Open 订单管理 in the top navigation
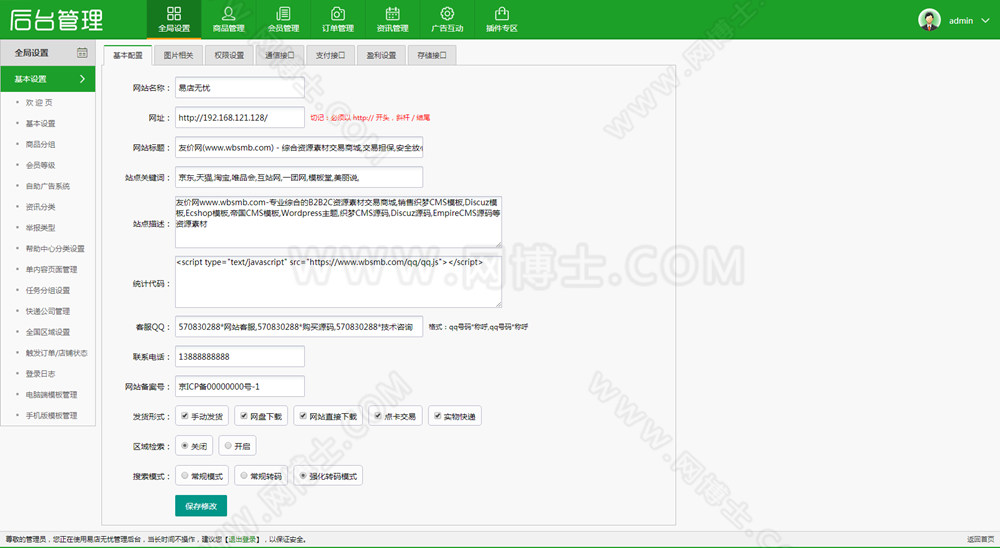Screen dimensions: 1000x548 click(338, 20)
